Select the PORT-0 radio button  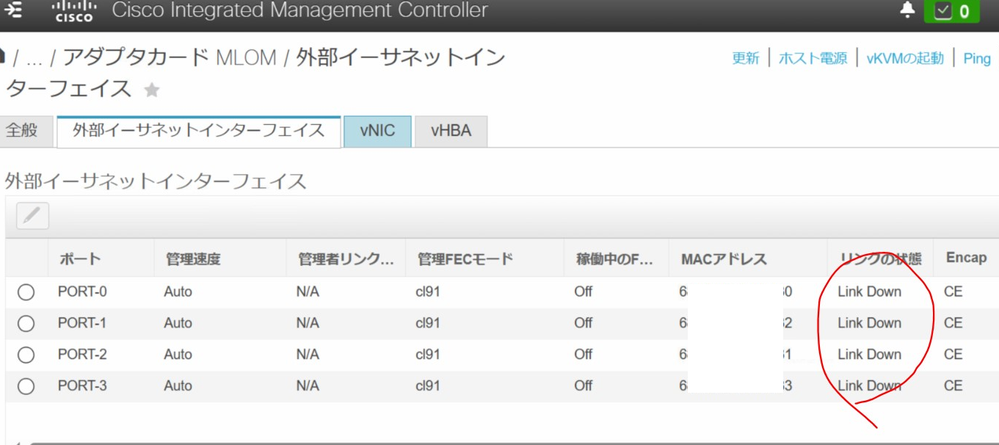click(x=26, y=292)
